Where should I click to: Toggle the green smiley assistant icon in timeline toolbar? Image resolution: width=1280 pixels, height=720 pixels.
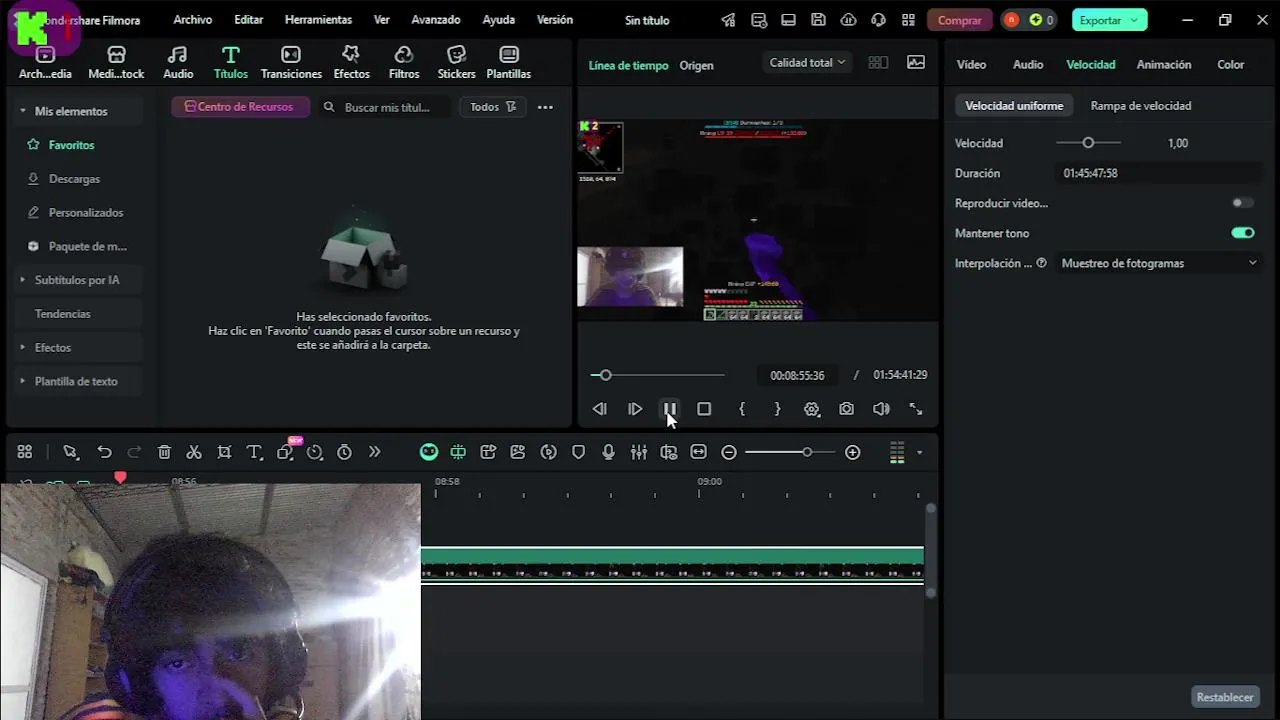[x=428, y=452]
